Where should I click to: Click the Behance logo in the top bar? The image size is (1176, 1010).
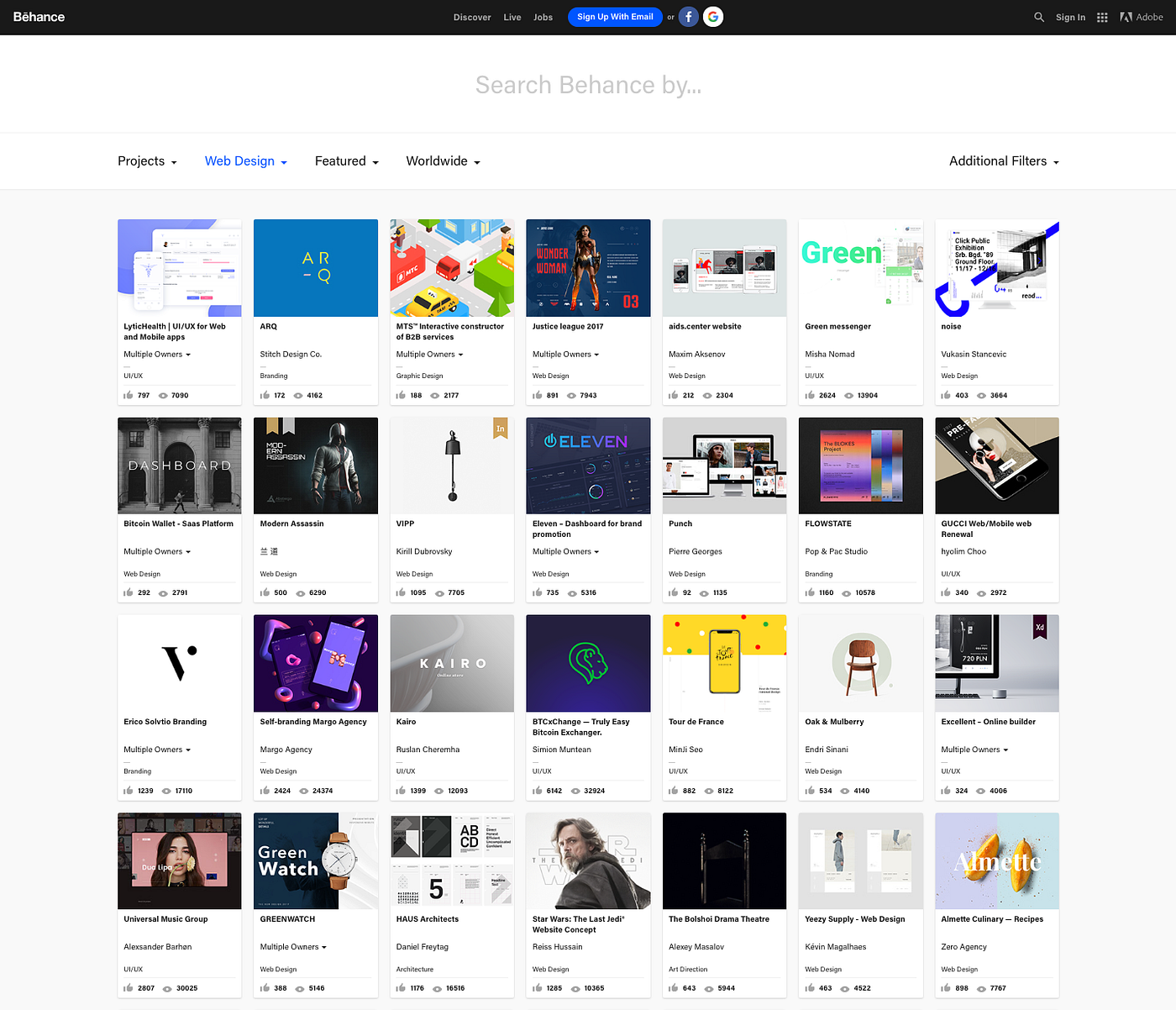(39, 17)
